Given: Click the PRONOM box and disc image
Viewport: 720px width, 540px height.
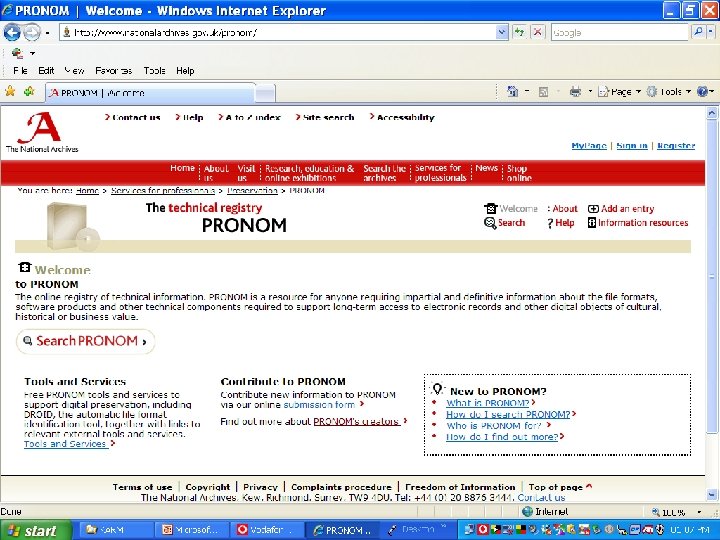Looking at the screenshot, I should tap(73, 226).
